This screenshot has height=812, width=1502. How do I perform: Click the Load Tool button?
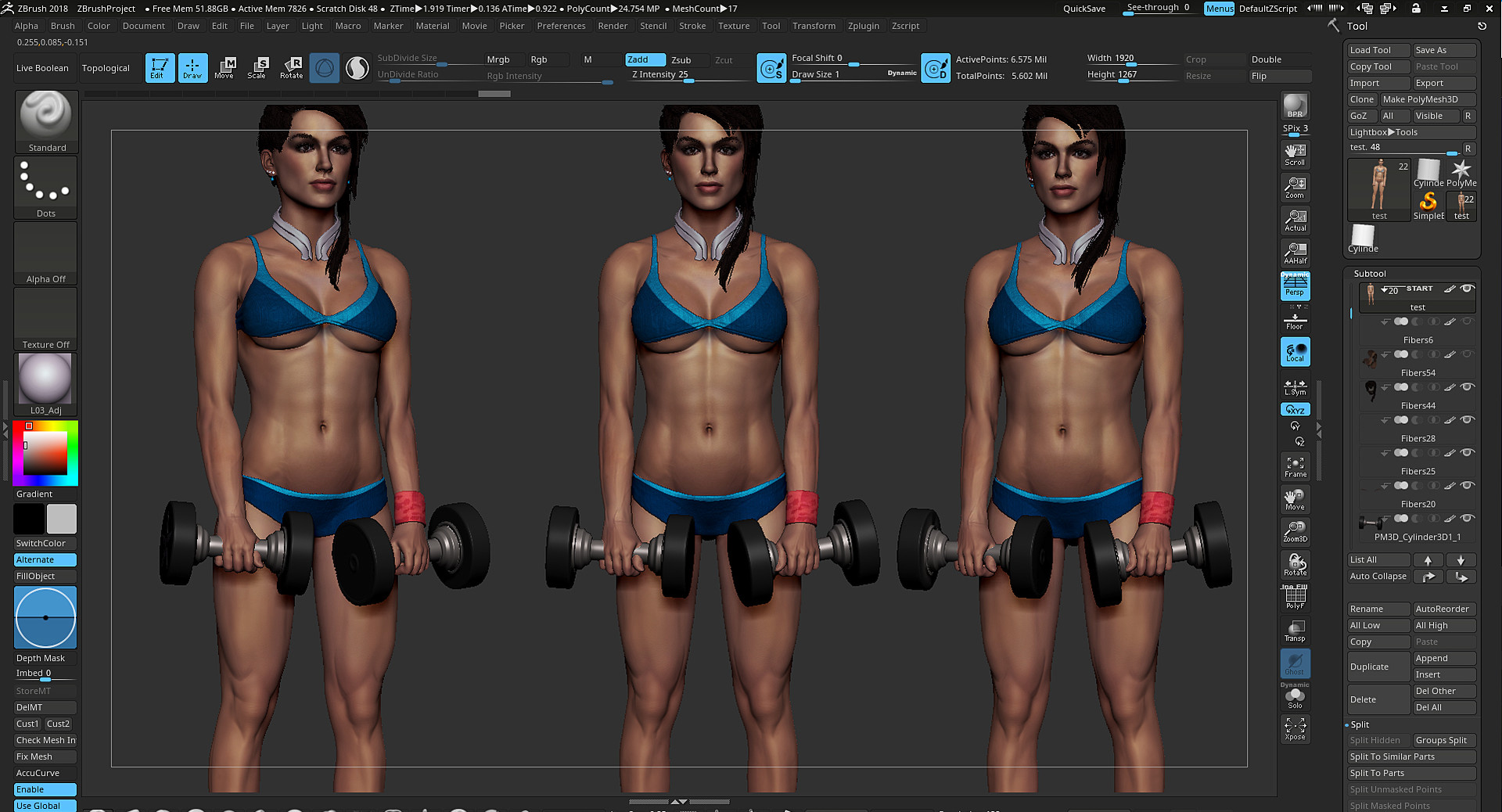pyautogui.click(x=1378, y=50)
